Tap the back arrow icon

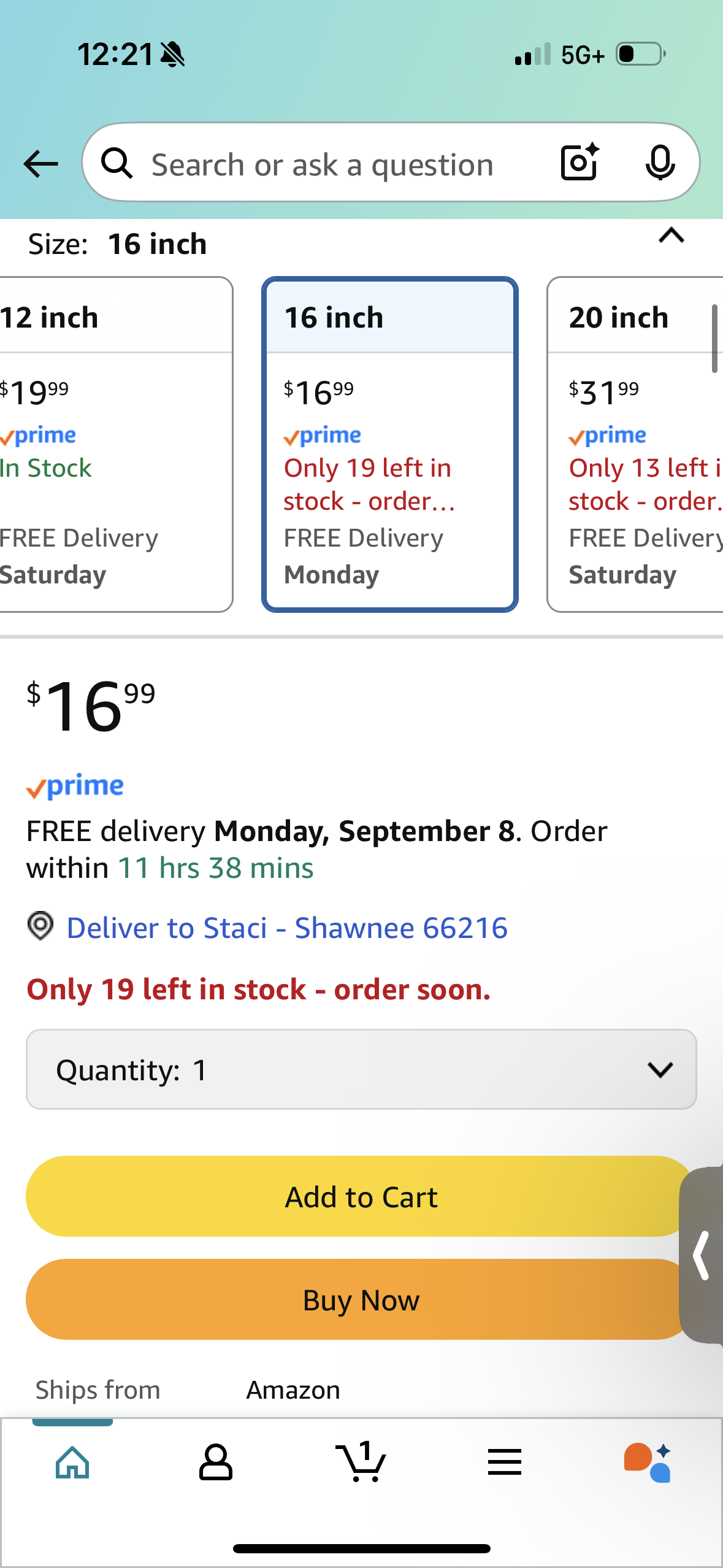(41, 164)
